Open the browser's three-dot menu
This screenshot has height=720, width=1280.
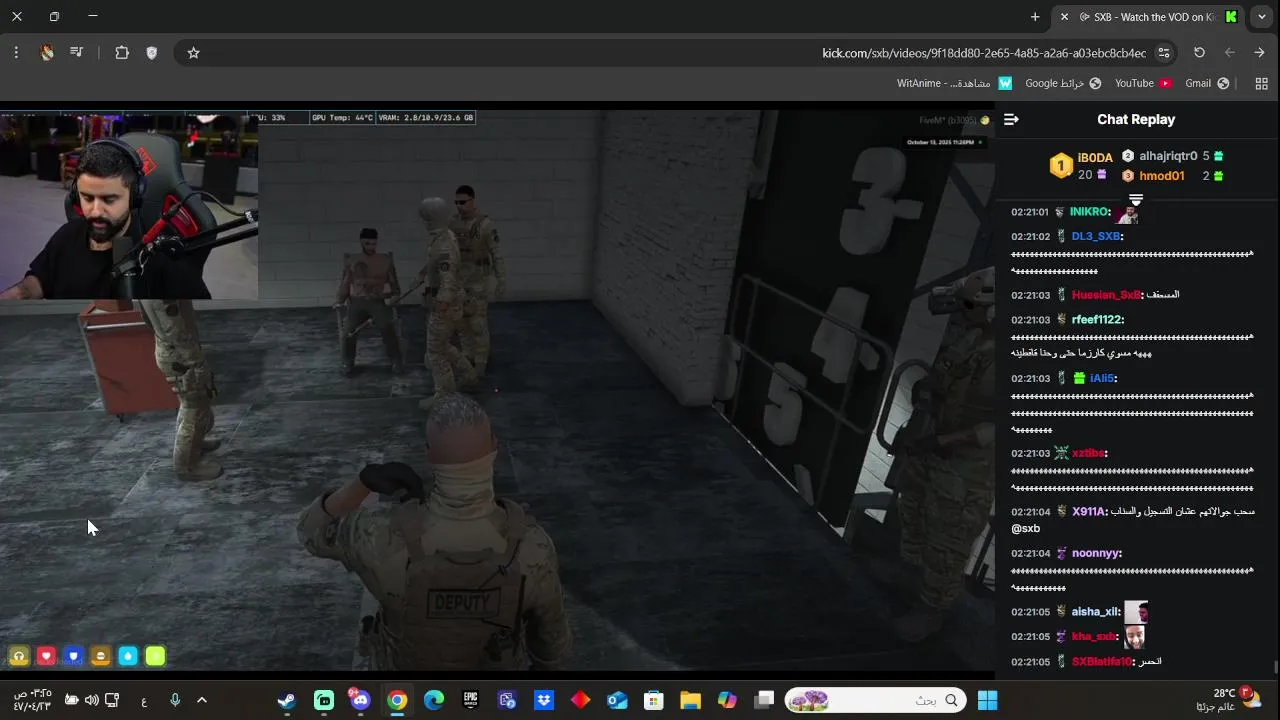pyautogui.click(x=16, y=53)
